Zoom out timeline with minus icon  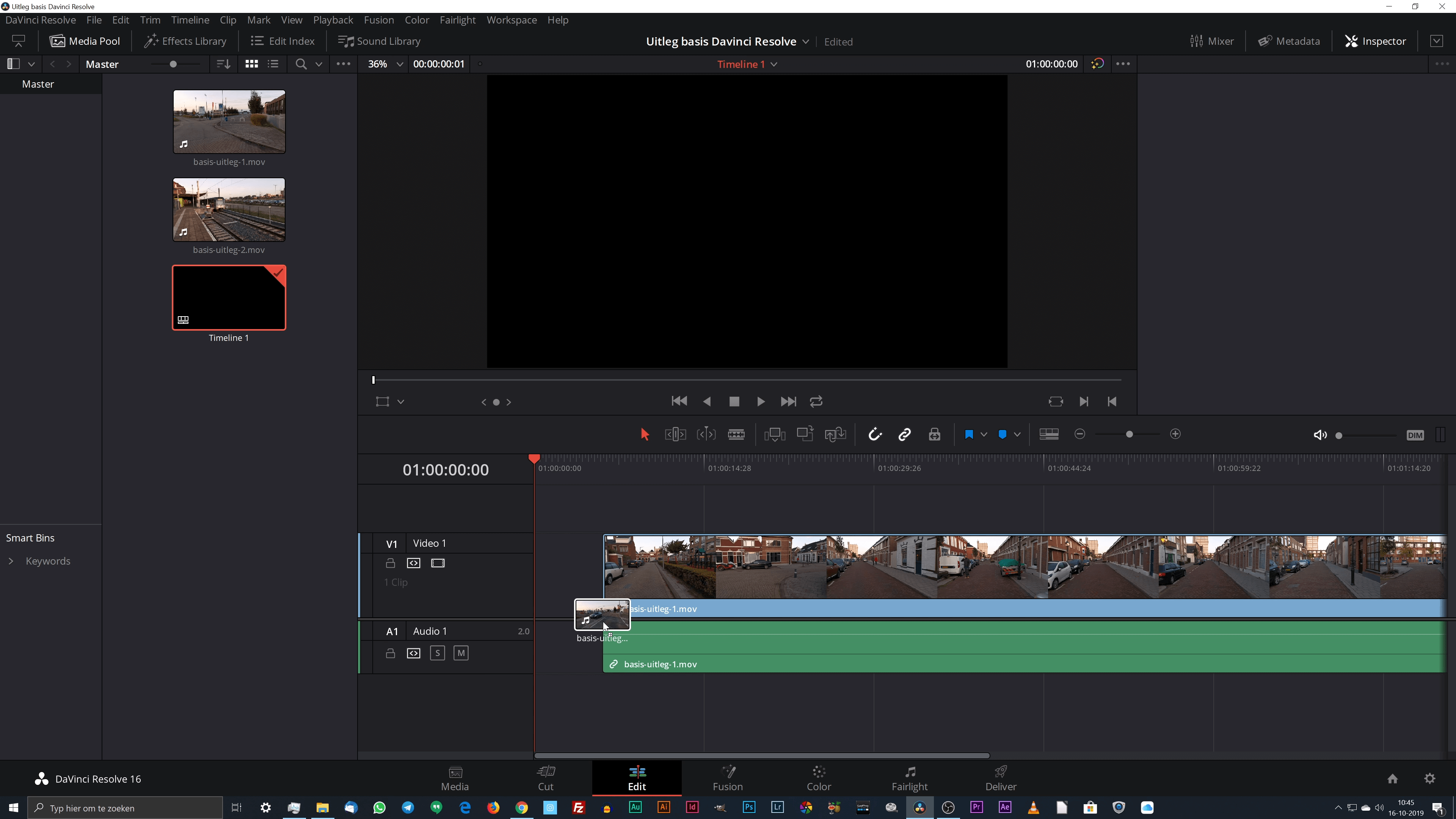(x=1079, y=434)
